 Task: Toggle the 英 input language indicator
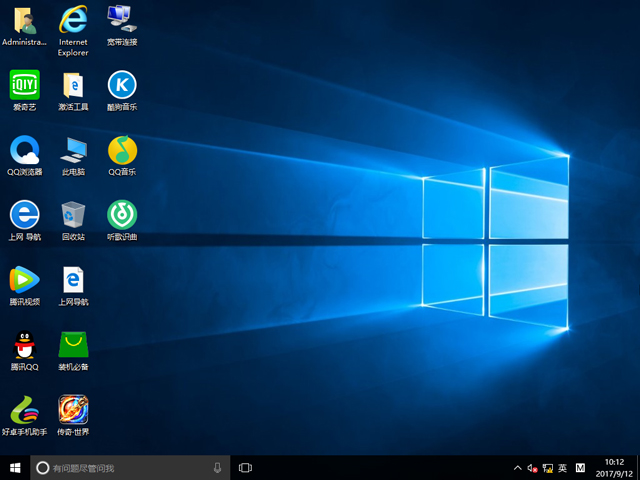click(562, 467)
